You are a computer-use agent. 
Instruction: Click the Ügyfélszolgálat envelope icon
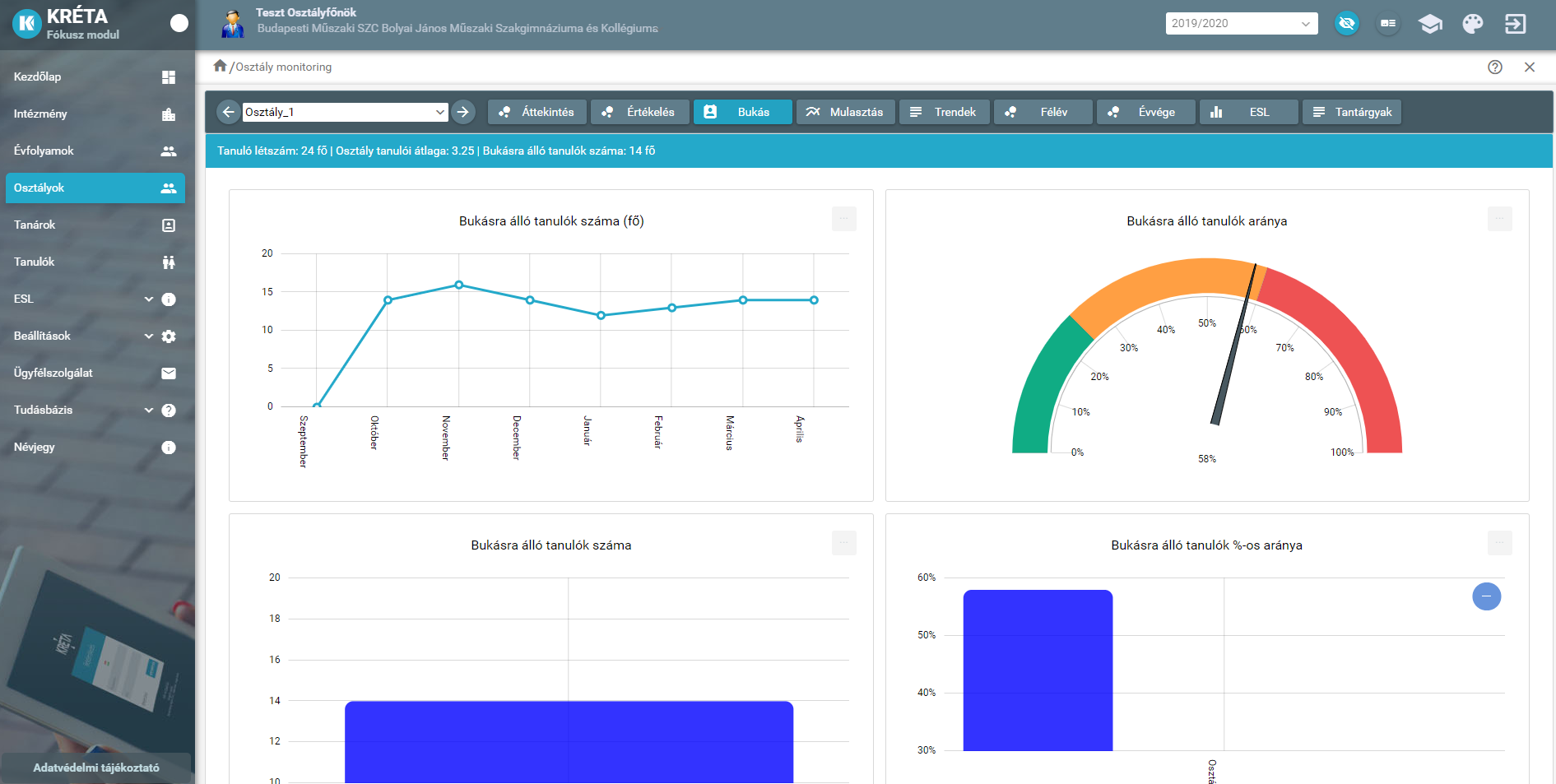pyautogui.click(x=169, y=373)
